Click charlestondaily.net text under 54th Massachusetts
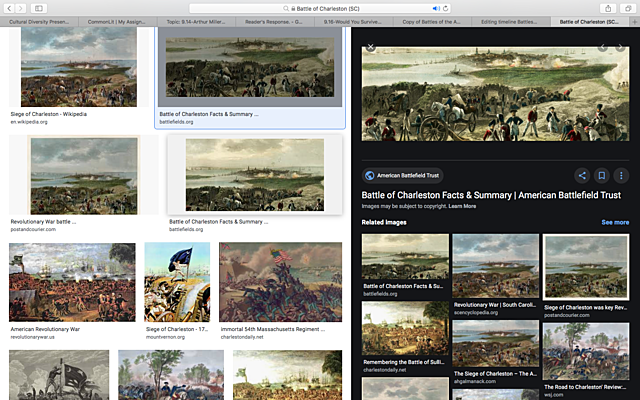The width and height of the screenshot is (640, 400). 242,337
